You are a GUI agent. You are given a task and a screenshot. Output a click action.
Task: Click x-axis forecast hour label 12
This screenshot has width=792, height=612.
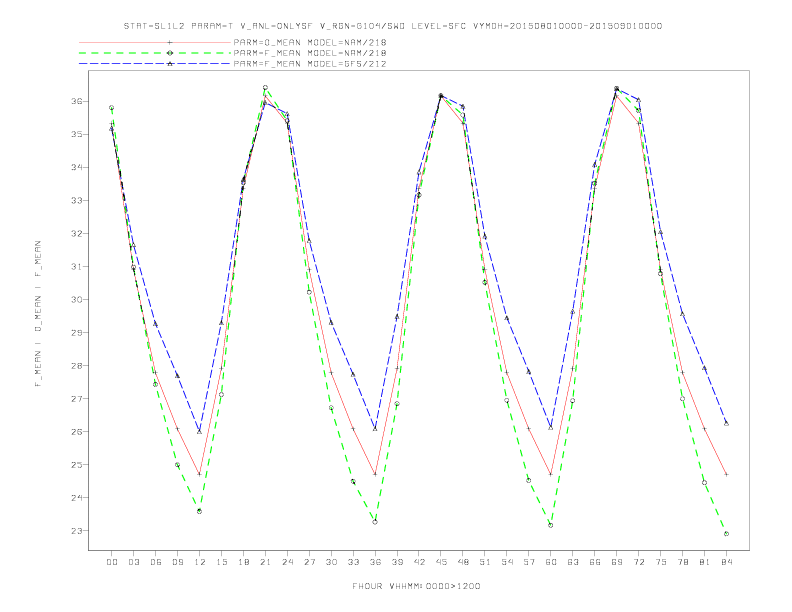pos(200,562)
